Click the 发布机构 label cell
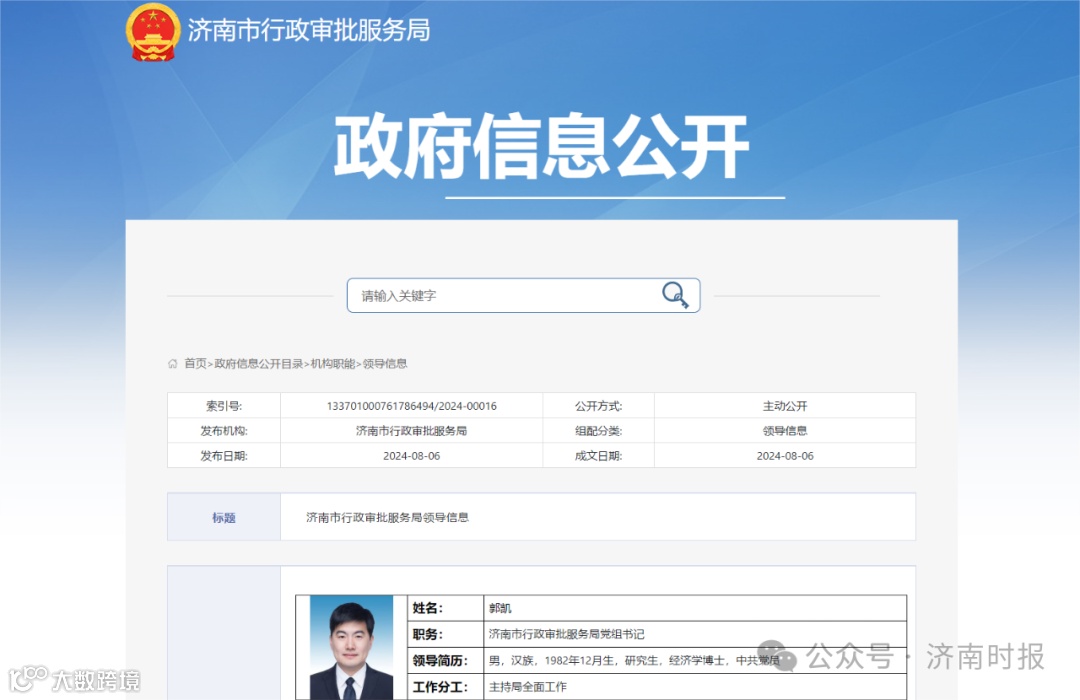This screenshot has width=1080, height=700. coord(224,431)
